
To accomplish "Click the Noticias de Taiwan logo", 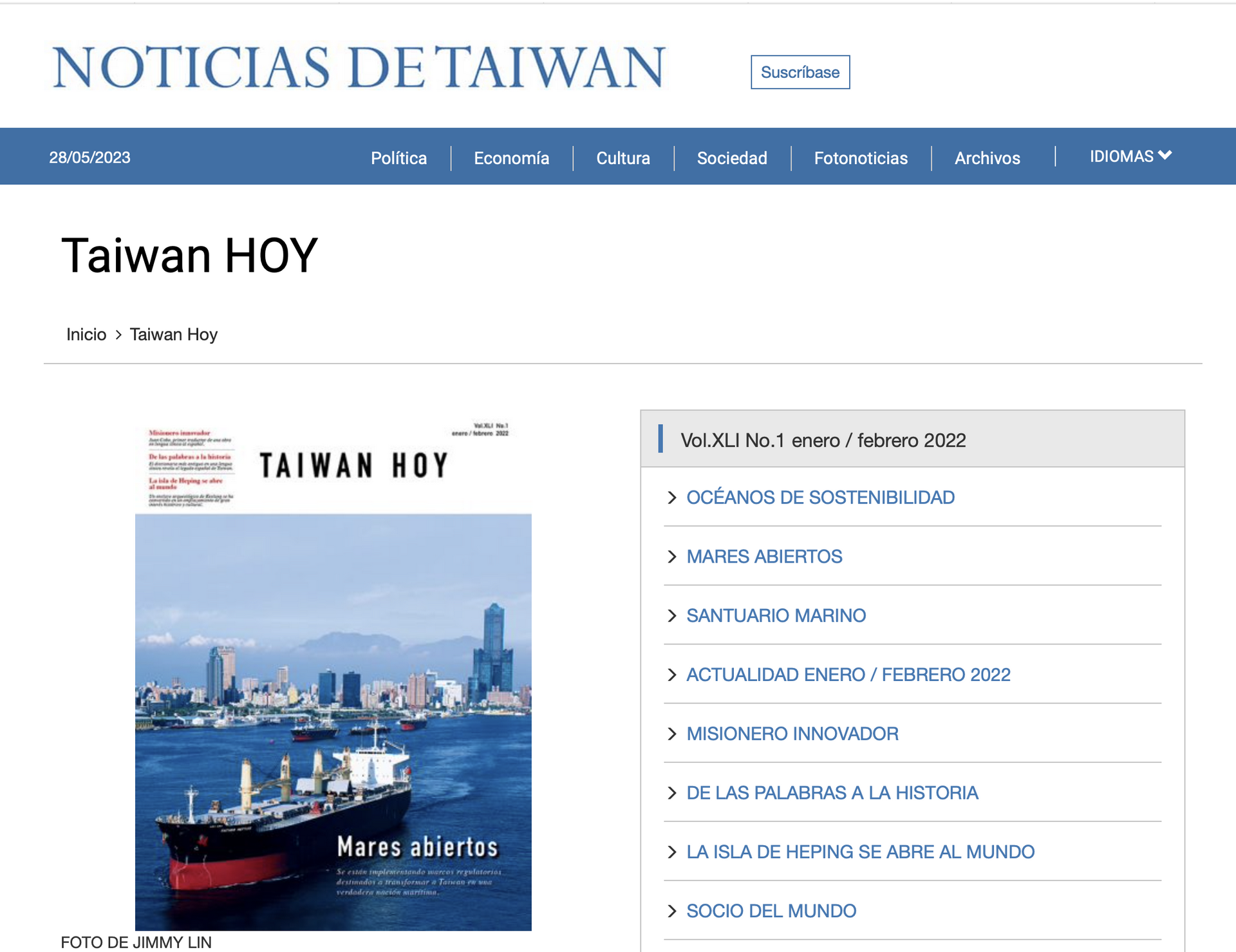I will (359, 67).
